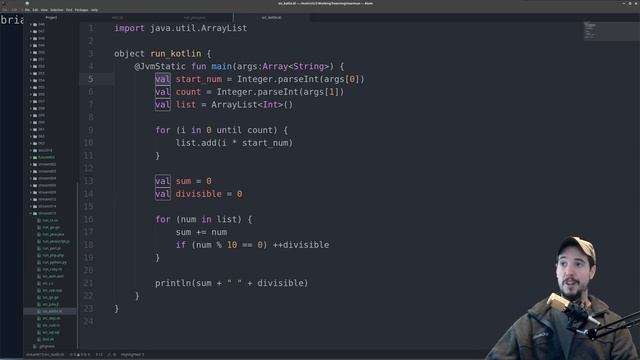Viewport: 640px width, 360px height.
Task: Click line number 24 in the gutter
Action: pyautogui.click(x=89, y=321)
